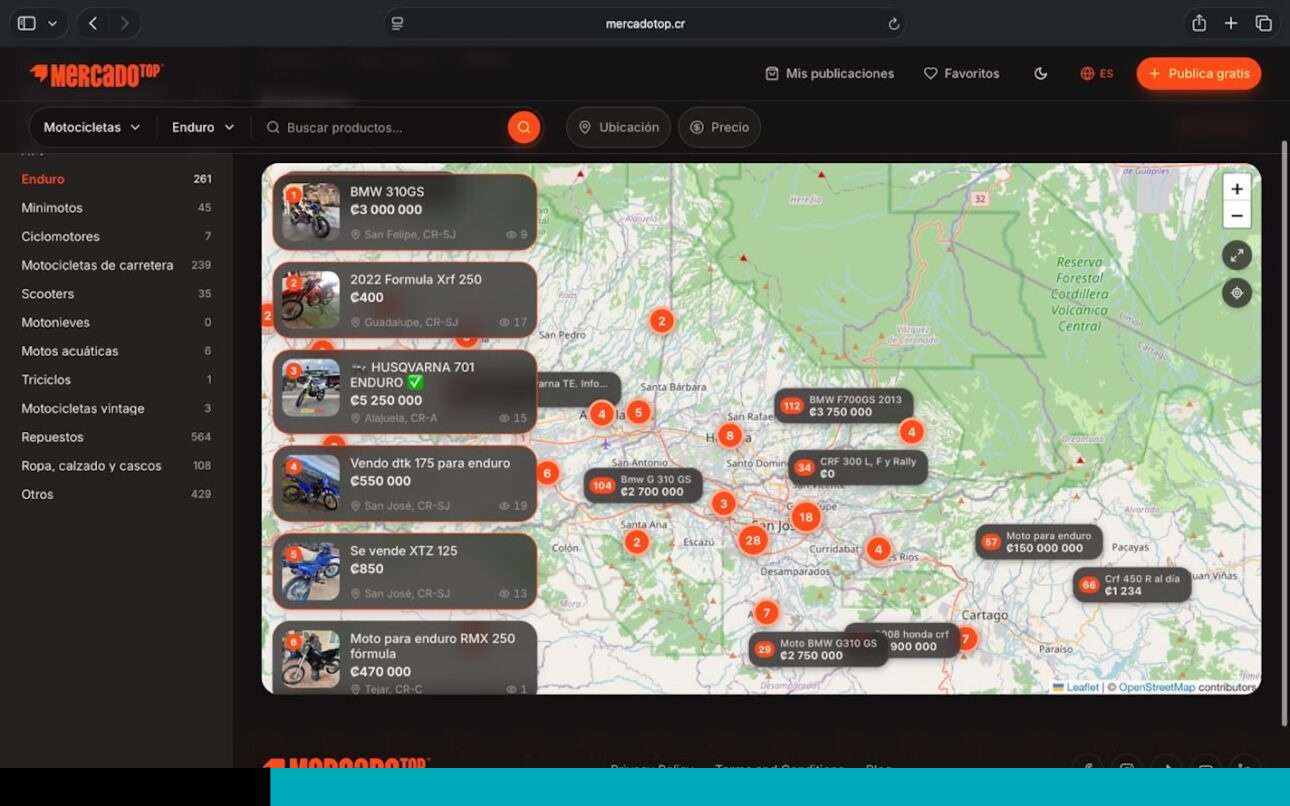The image size is (1290, 806).
Task: Open the Ubicación location filter
Action: (x=619, y=127)
